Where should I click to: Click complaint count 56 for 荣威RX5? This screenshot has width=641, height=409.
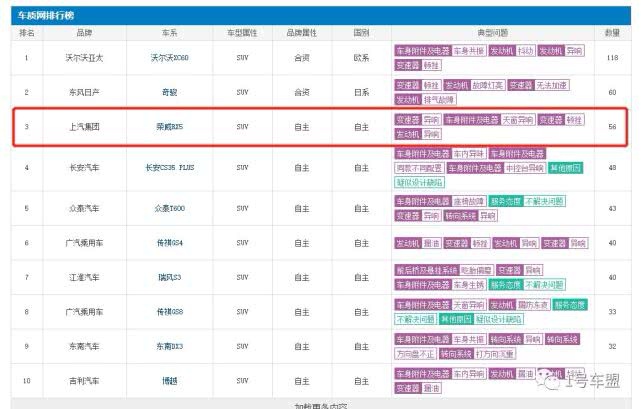click(x=612, y=127)
